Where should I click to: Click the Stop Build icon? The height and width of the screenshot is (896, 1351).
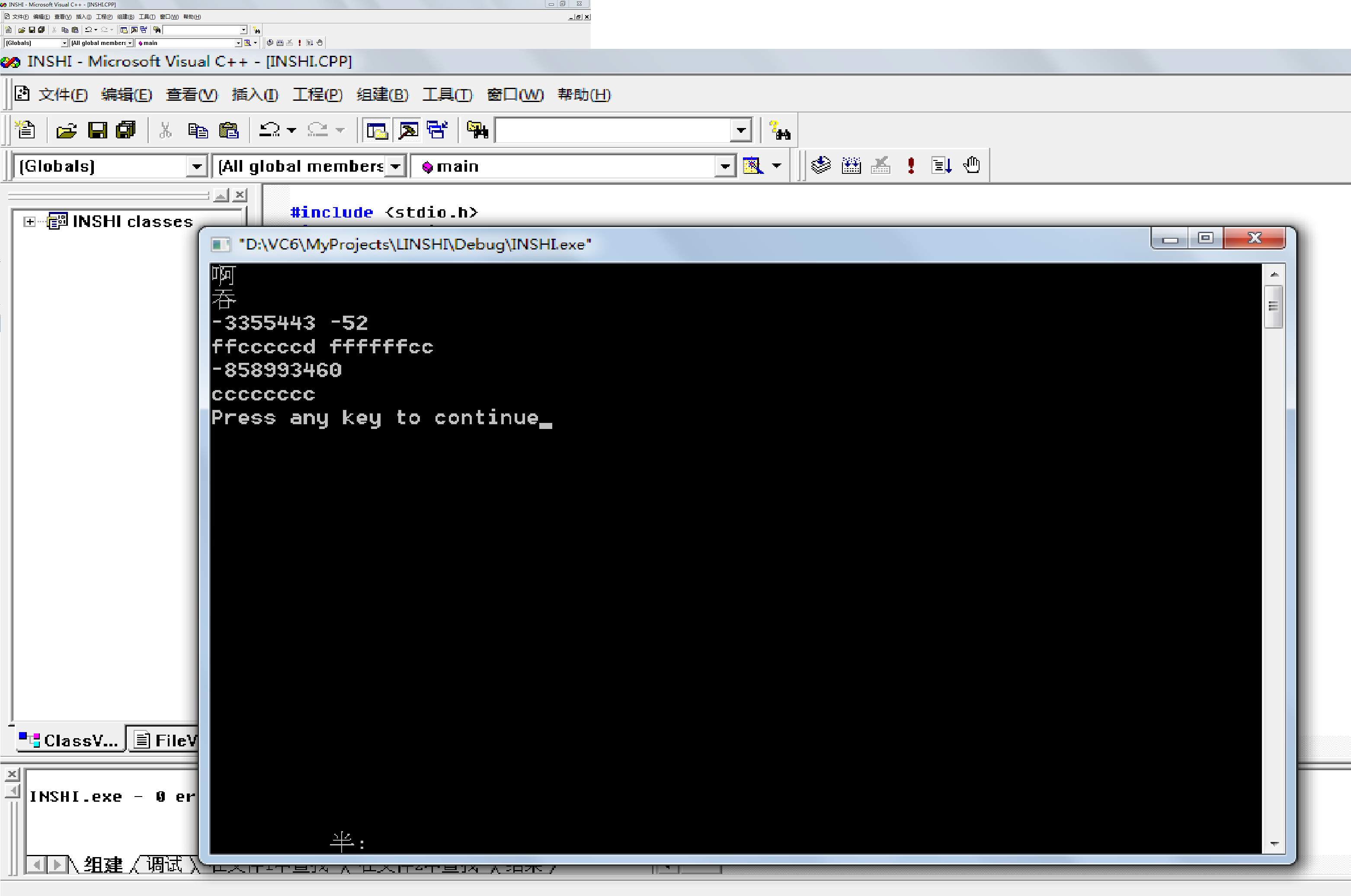(880, 166)
